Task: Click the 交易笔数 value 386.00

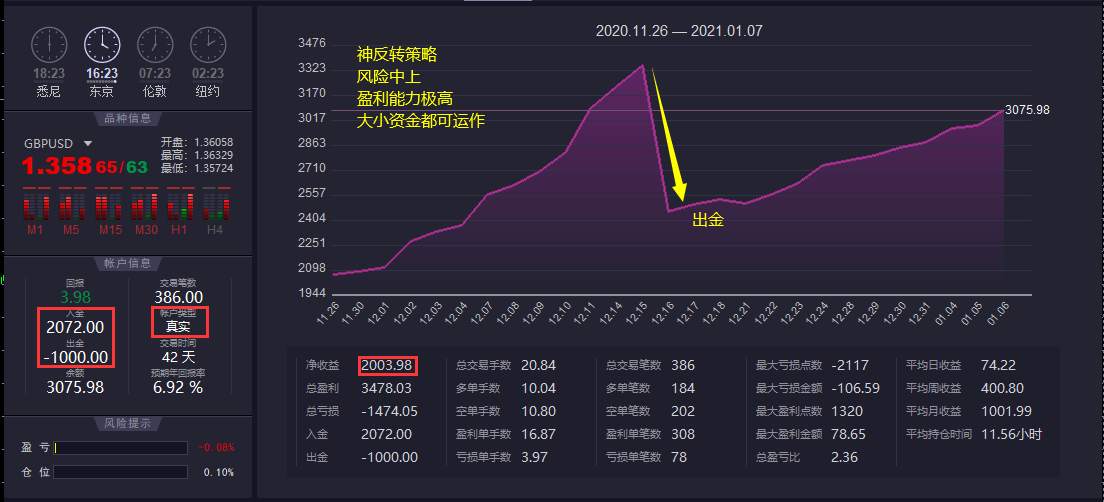Action: click(179, 297)
